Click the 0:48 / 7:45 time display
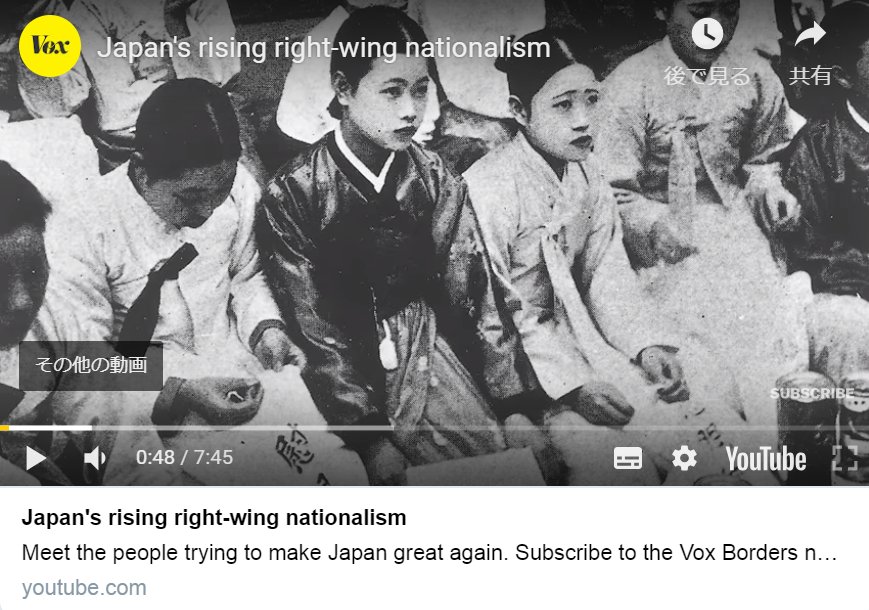The height and width of the screenshot is (610, 869). pos(185,458)
